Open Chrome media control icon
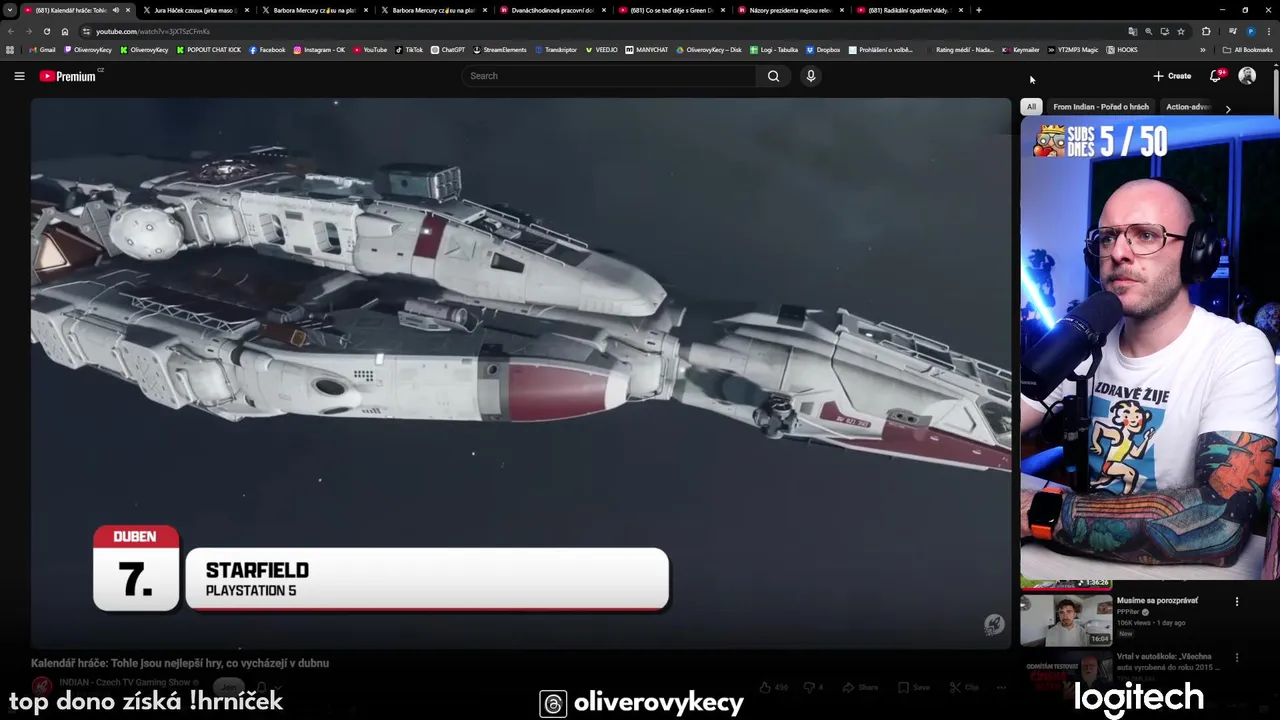Viewport: 1280px width, 720px height. click(x=1232, y=31)
